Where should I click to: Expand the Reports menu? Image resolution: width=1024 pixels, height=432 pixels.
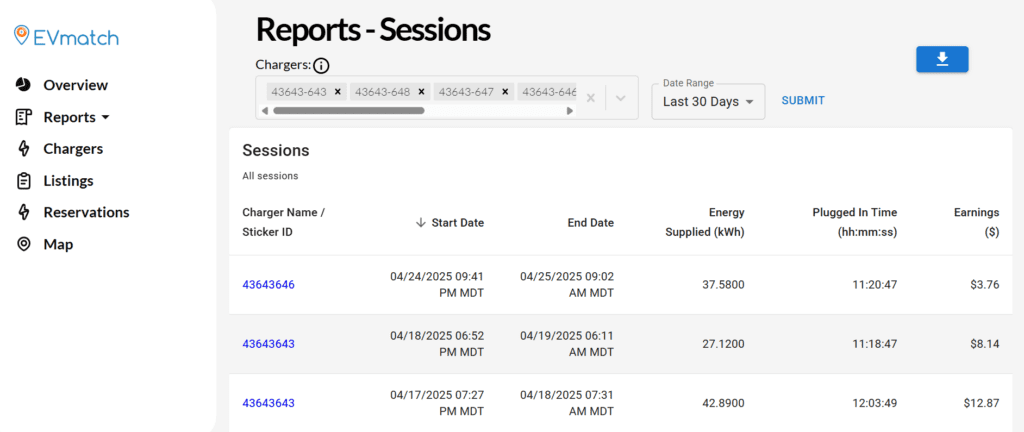point(76,117)
